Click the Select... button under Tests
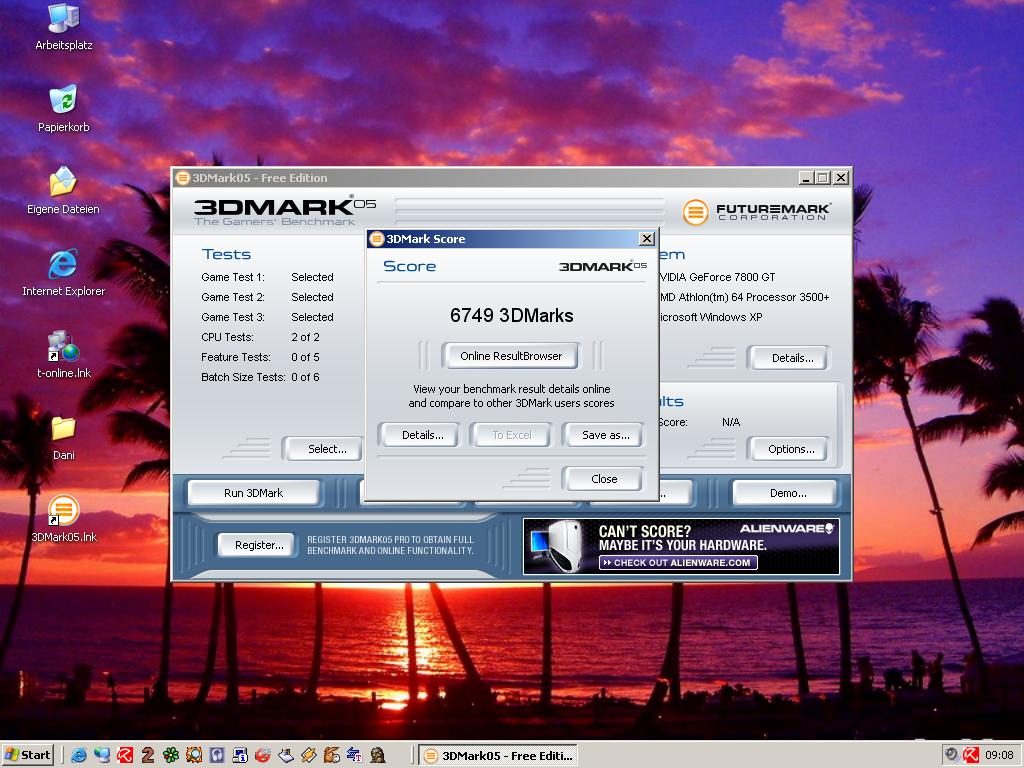Screen dimensions: 1024x768 tap(323, 449)
